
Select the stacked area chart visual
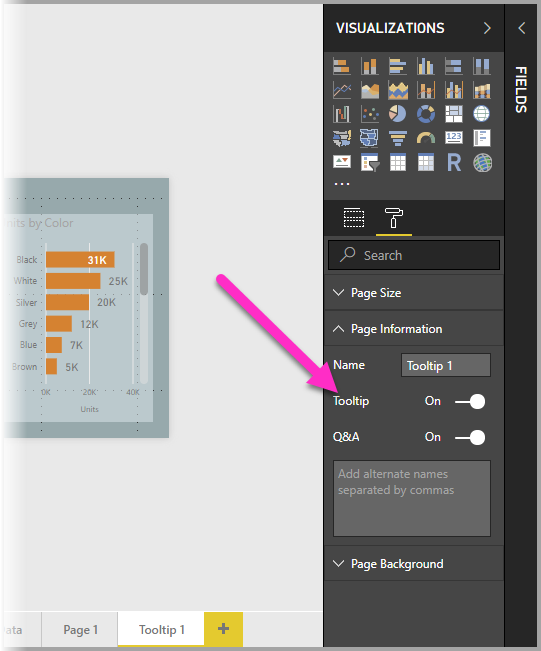[398, 90]
